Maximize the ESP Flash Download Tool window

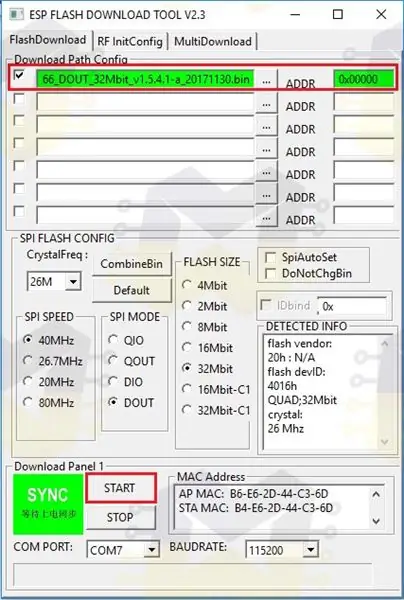point(338,15)
